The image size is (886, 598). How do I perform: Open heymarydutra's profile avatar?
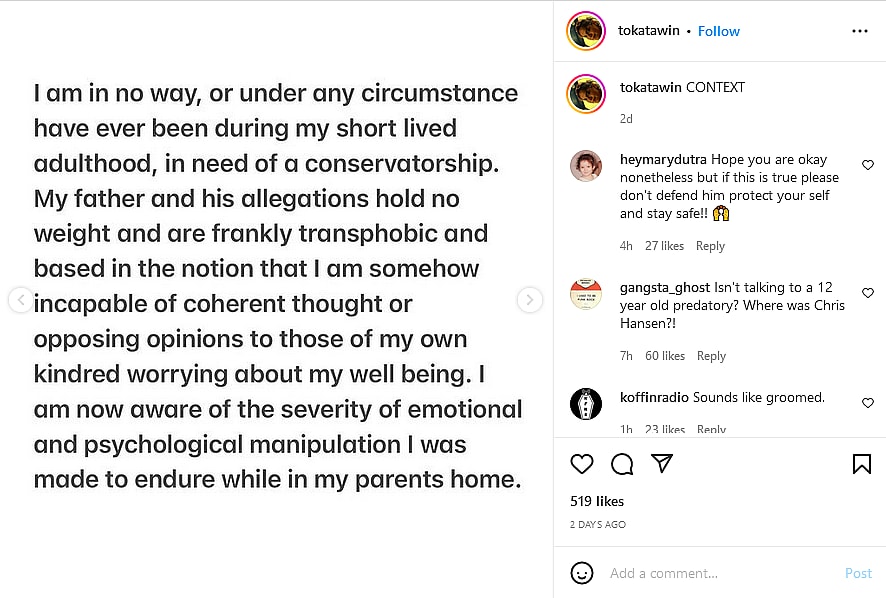586,166
